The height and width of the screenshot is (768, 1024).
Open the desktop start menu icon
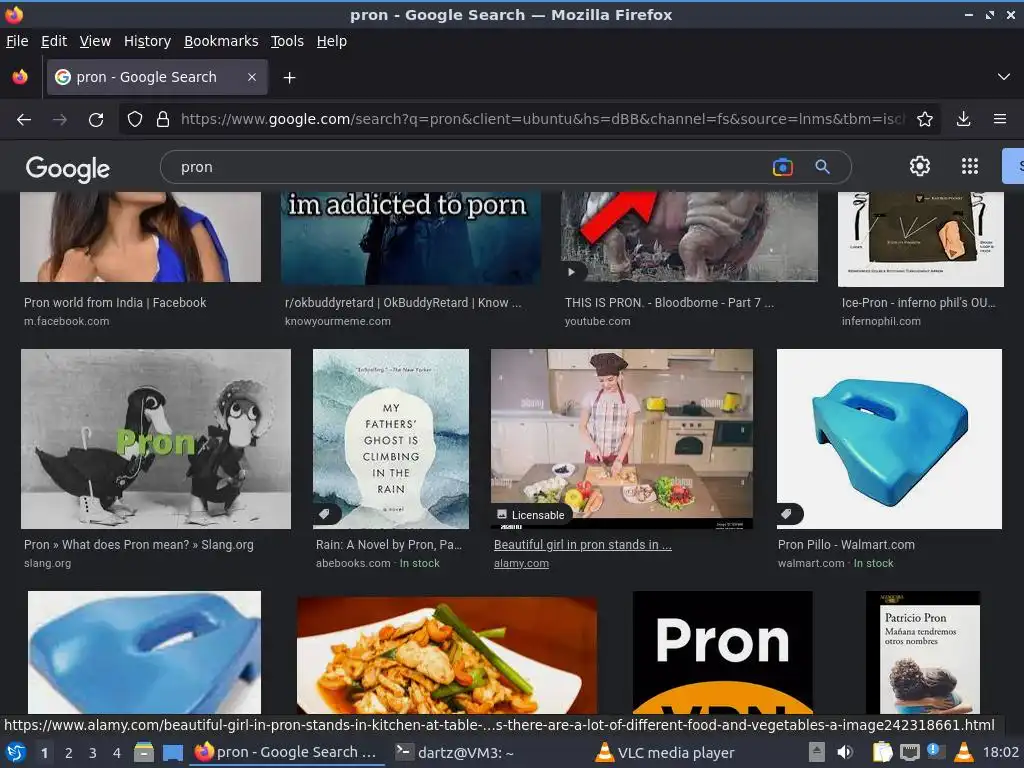pos(16,752)
